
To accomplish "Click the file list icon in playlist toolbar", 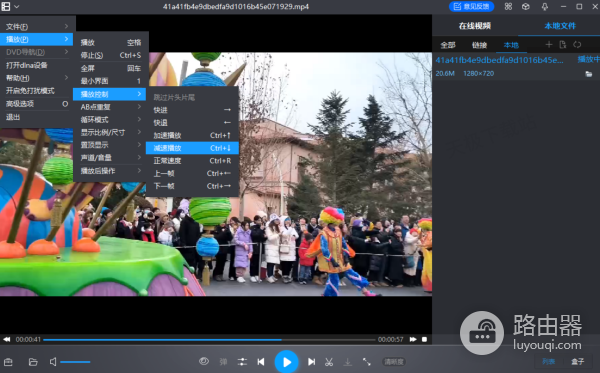I will click(x=562, y=45).
